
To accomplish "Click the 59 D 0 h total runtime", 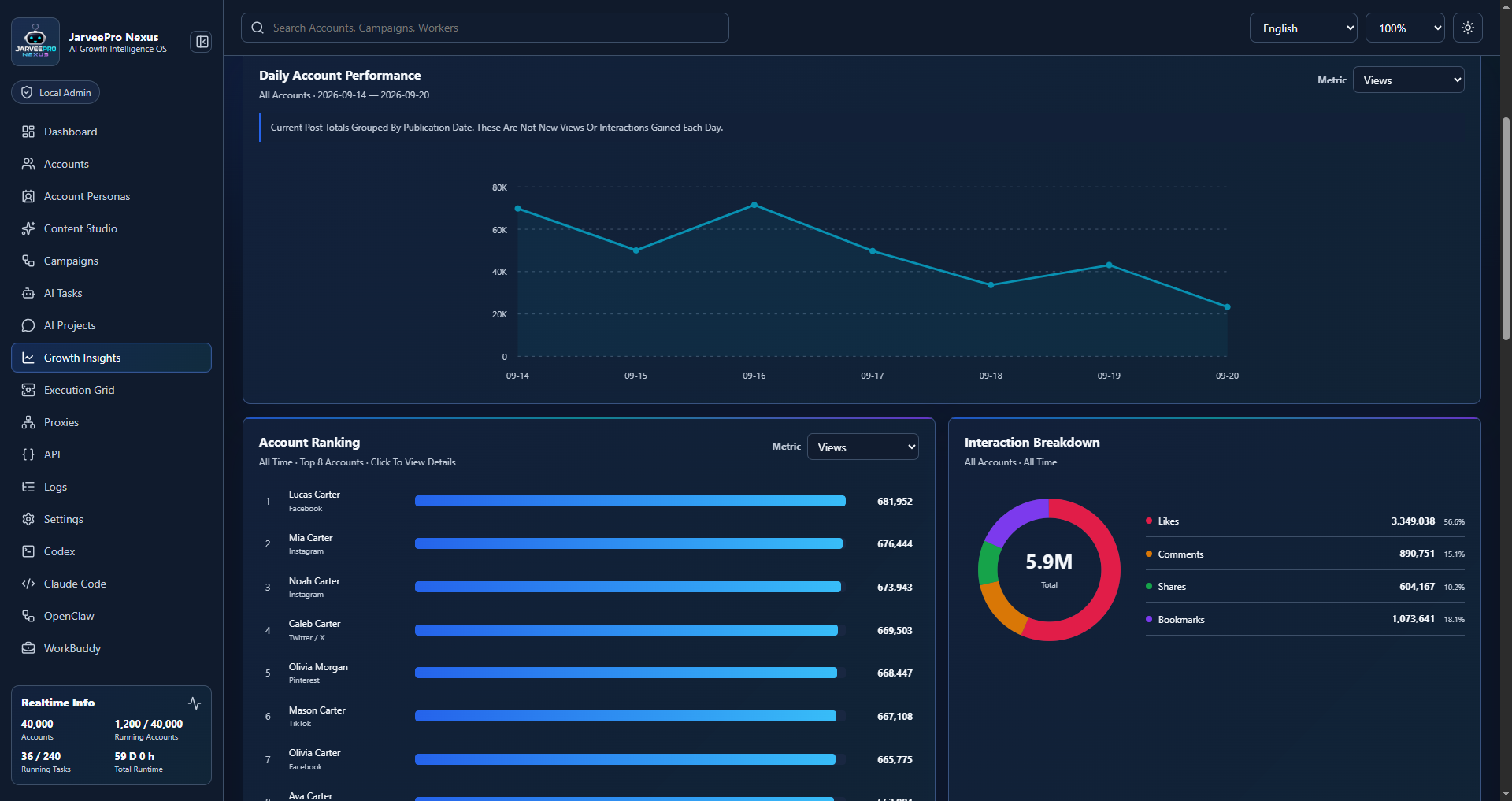I will coord(135,756).
